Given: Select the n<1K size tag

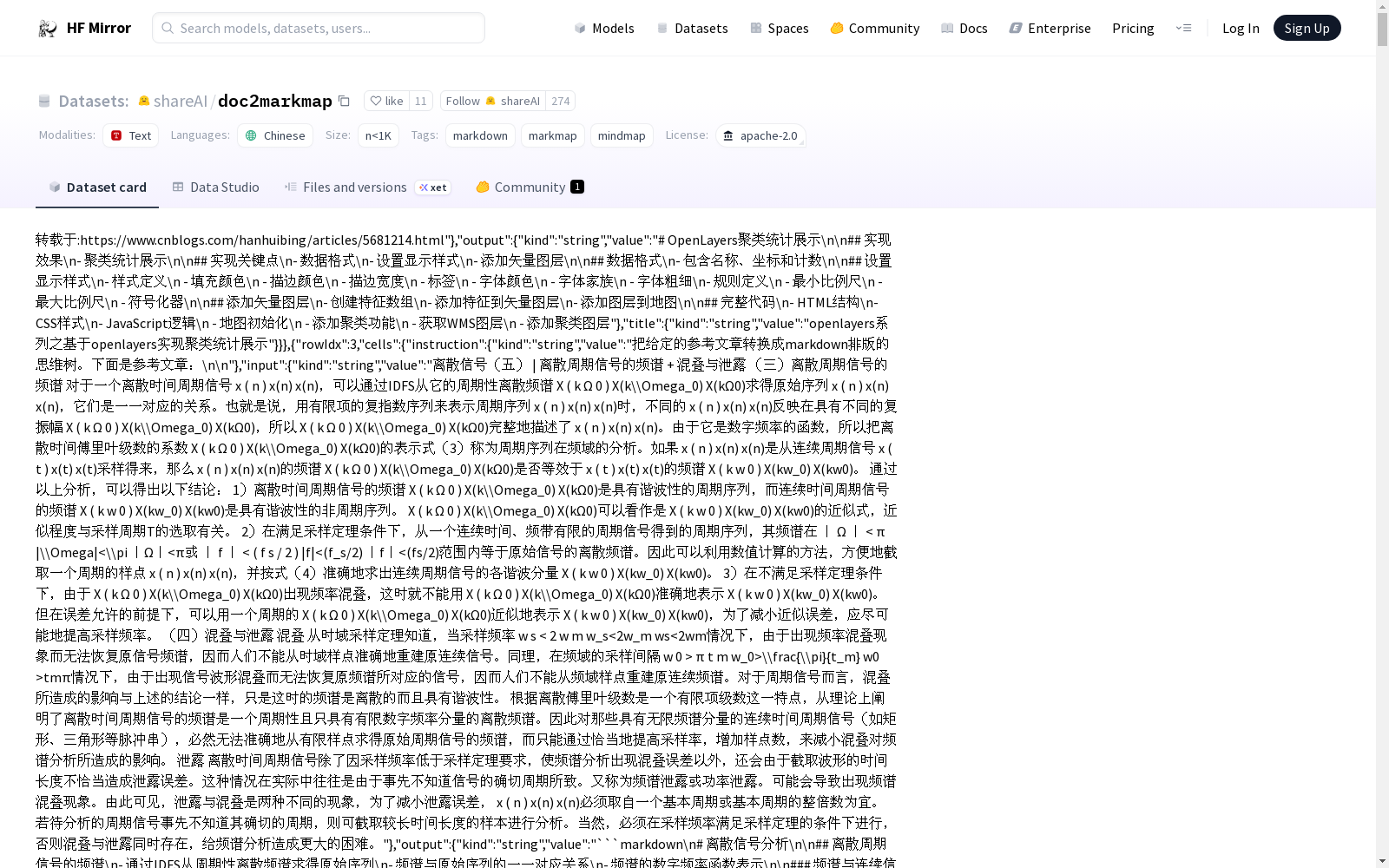Looking at the screenshot, I should click(379, 135).
